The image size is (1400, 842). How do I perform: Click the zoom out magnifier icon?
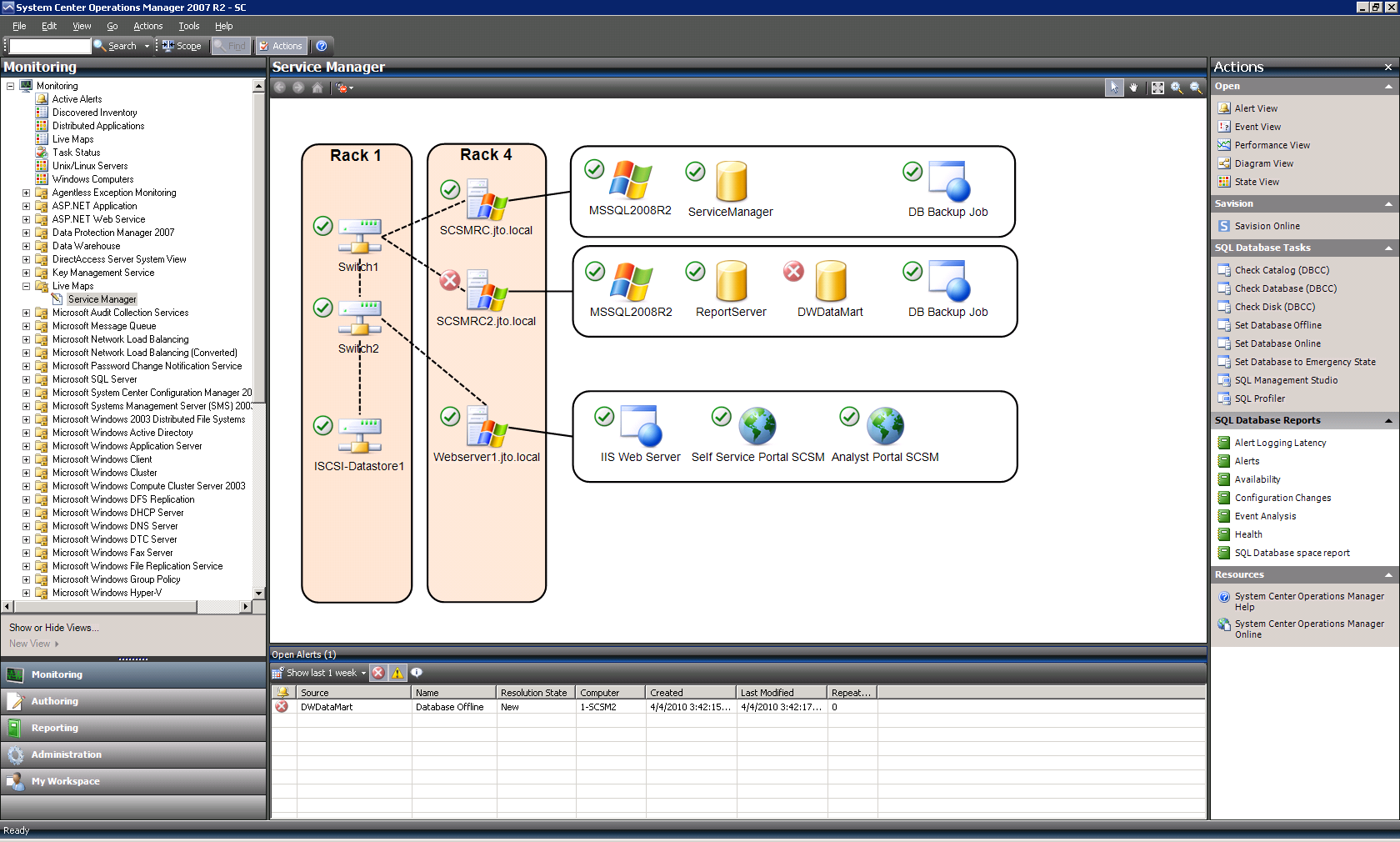[1196, 88]
